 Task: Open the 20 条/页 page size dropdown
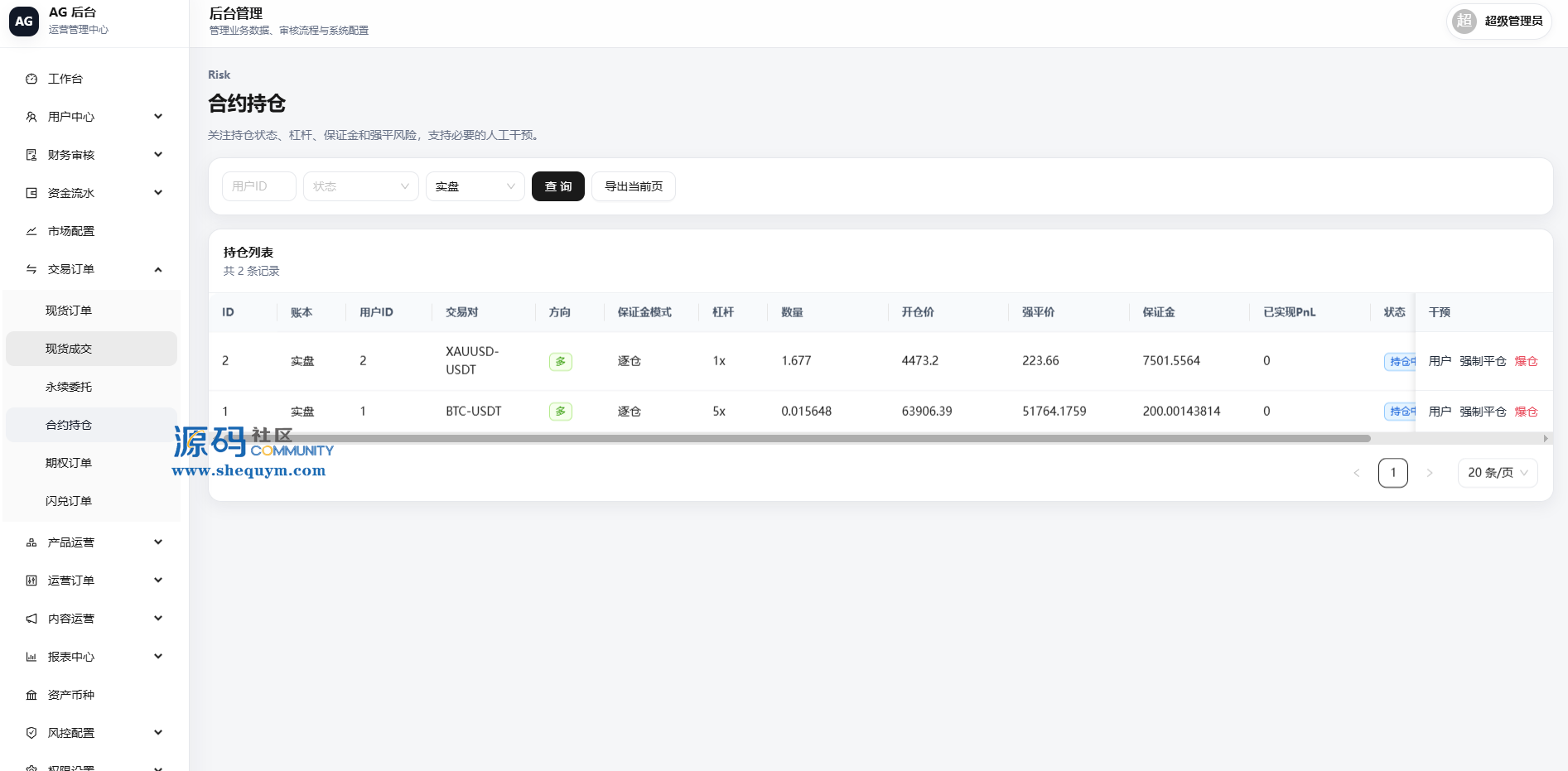1498,473
